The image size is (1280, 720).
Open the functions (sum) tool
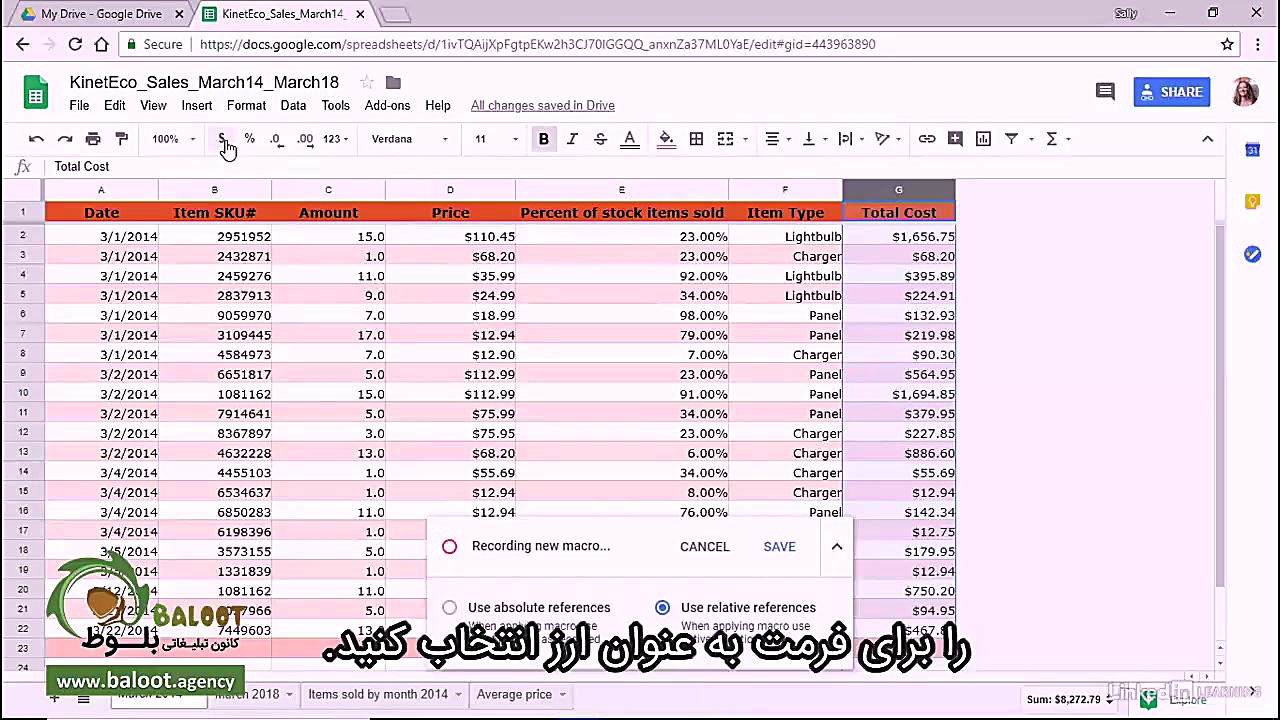[1052, 139]
